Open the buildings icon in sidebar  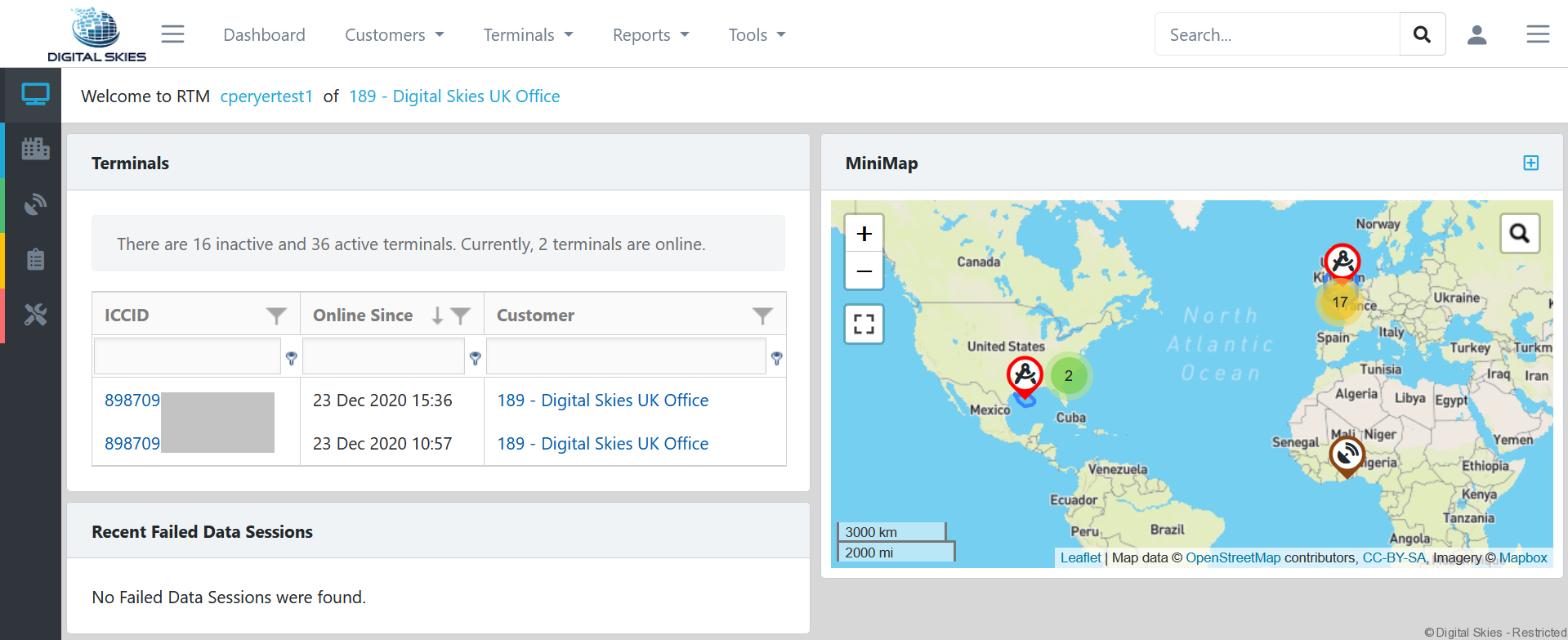click(x=35, y=149)
